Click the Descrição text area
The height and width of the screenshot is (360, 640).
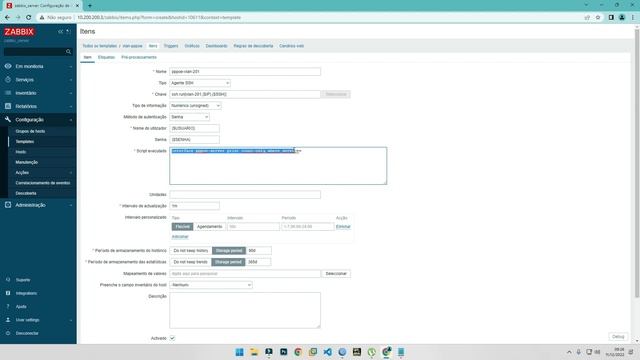click(245, 310)
